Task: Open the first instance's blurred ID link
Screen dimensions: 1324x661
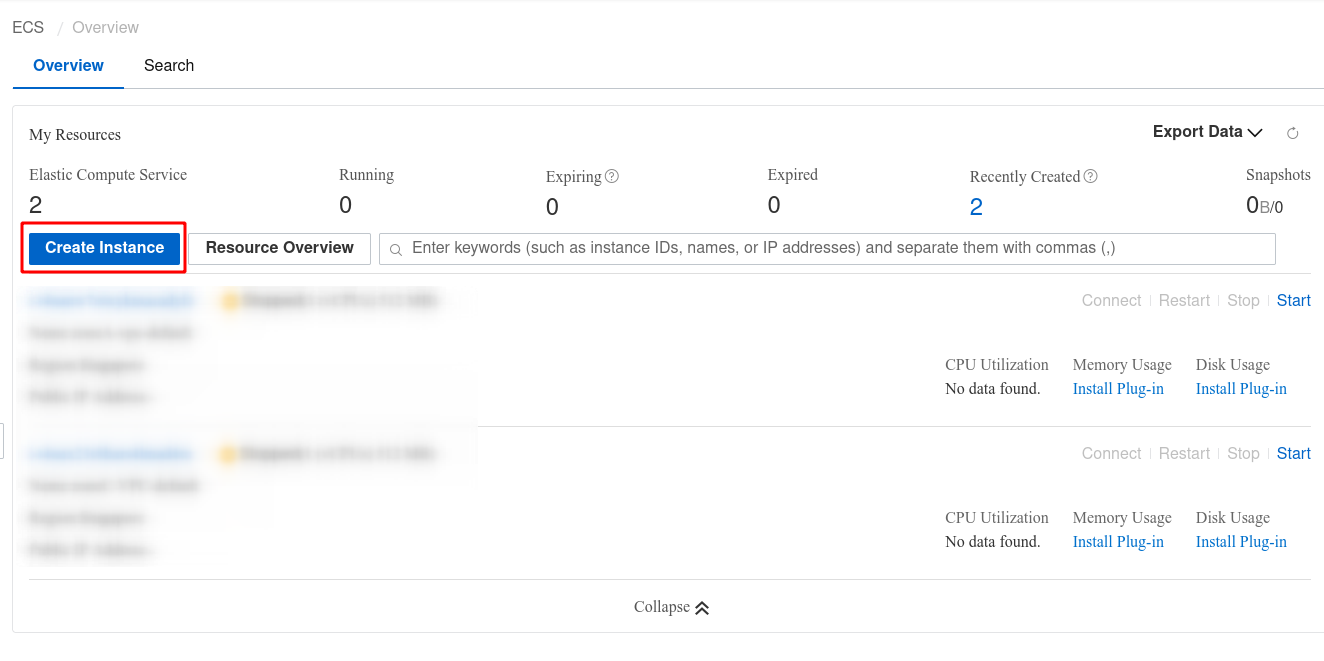Action: (110, 300)
